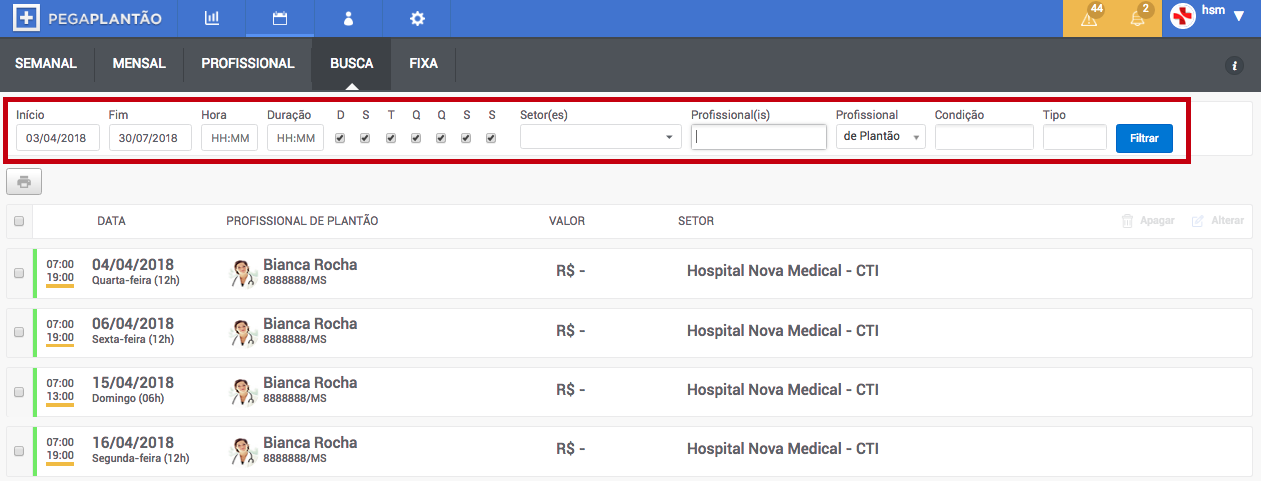The image size is (1261, 481).
Task: Click the Filtrar button
Action: tap(1144, 138)
